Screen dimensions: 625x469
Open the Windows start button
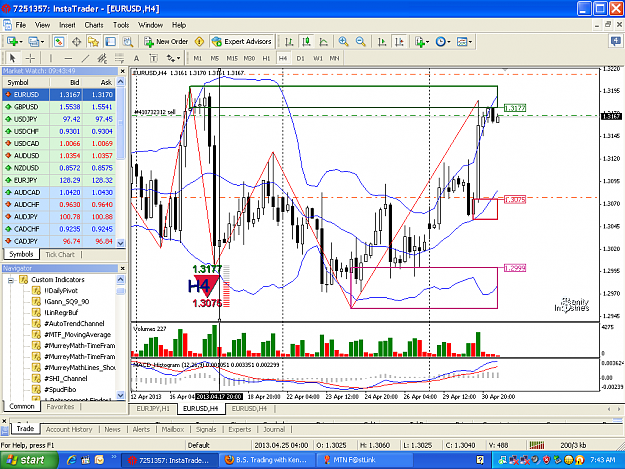[x=27, y=460]
